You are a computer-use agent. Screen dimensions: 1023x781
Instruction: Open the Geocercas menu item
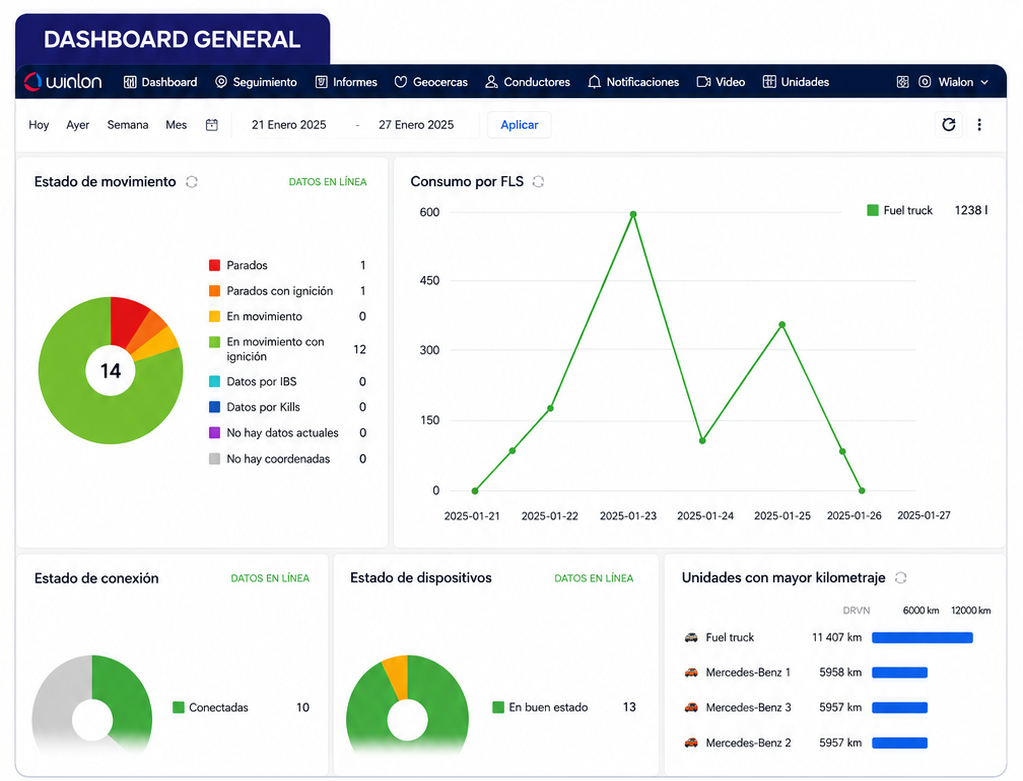pyautogui.click(x=431, y=82)
